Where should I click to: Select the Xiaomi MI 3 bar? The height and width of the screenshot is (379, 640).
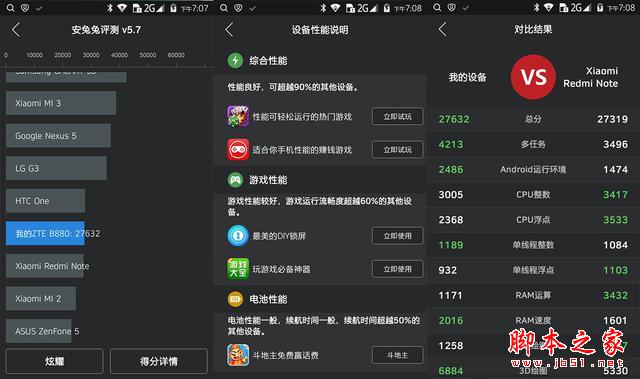click(61, 103)
